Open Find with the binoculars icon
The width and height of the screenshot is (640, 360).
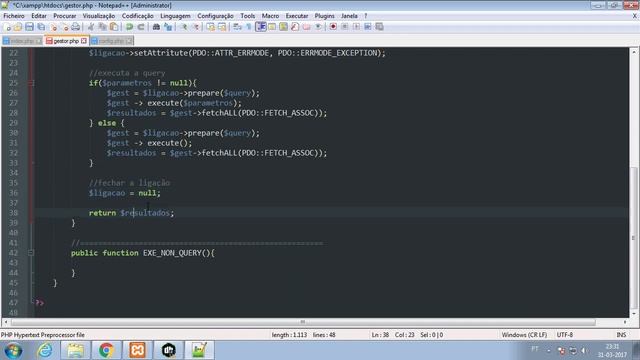(x=156, y=27)
